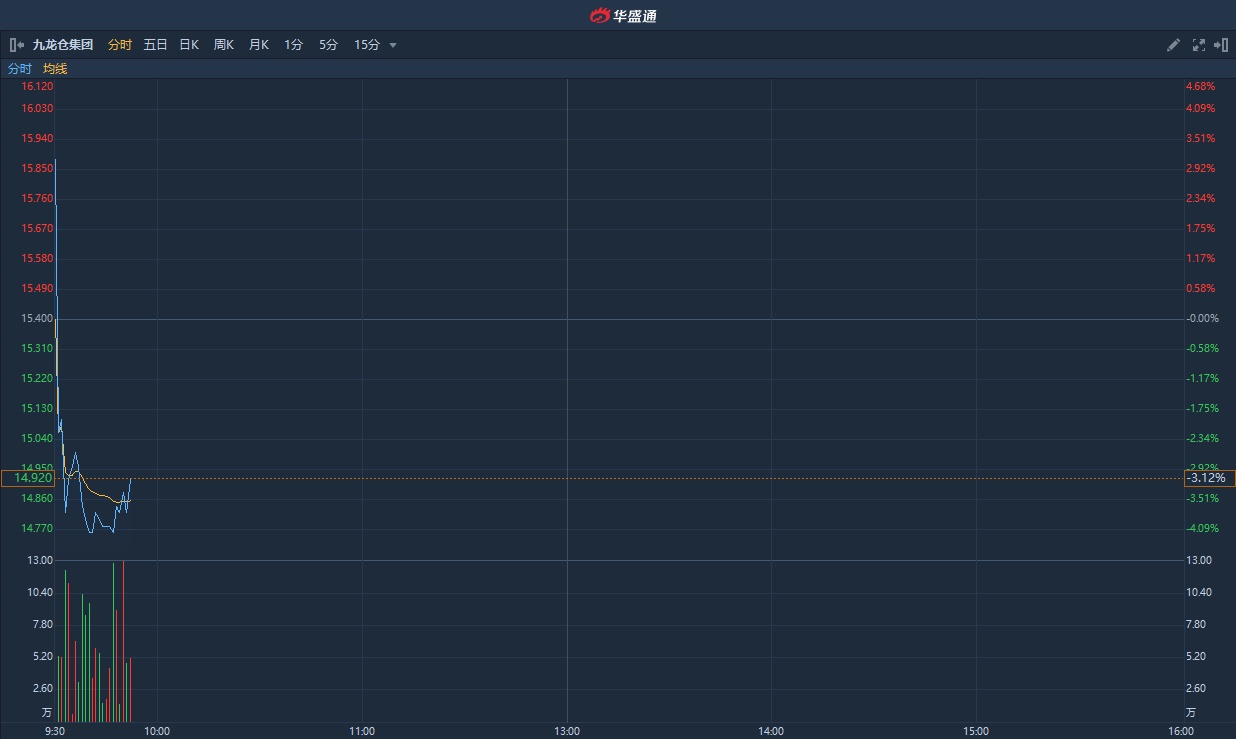Select the 15分 interval tab
1236x739 pixels.
[x=366, y=45]
